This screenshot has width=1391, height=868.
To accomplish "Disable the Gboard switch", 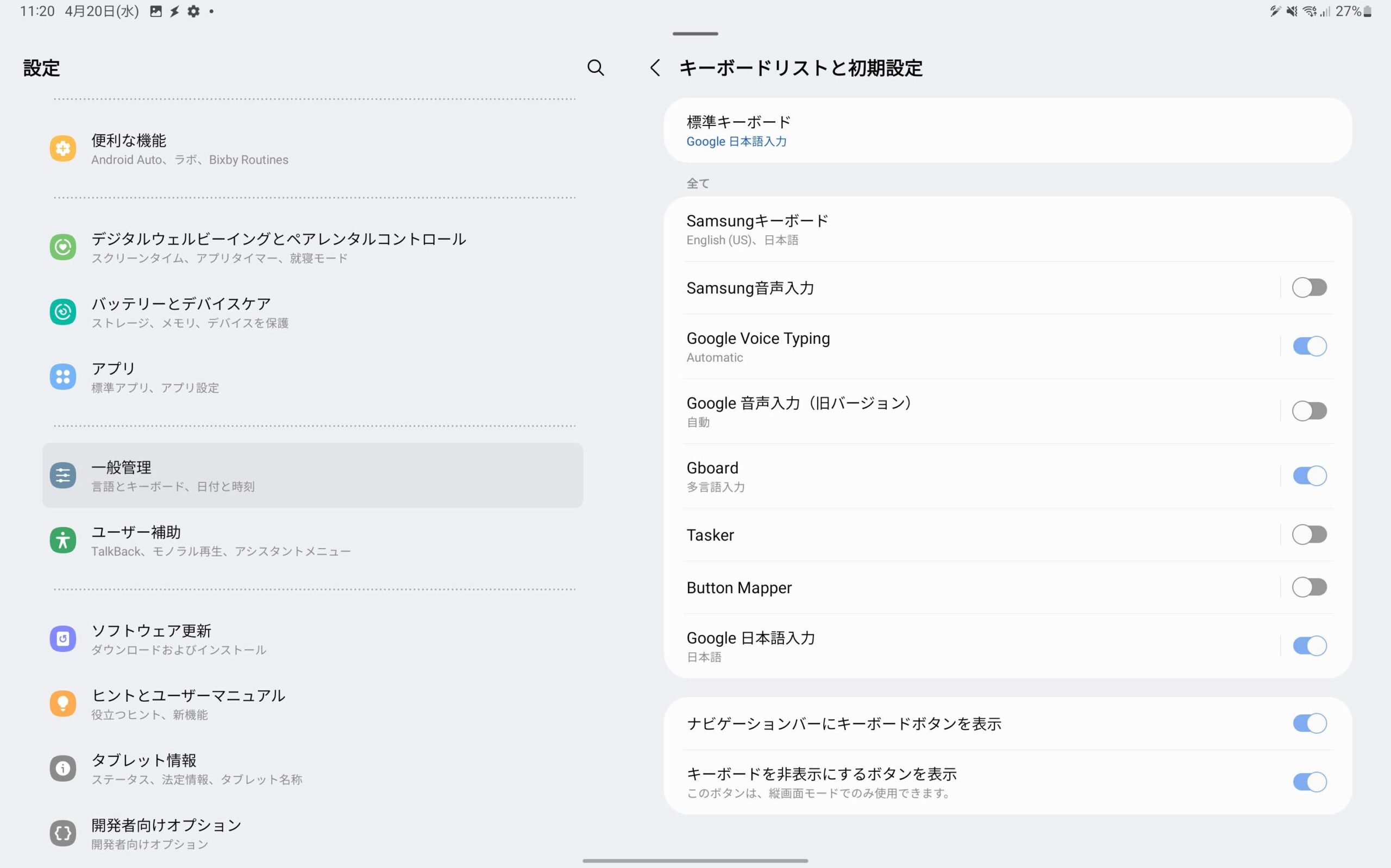I will (x=1309, y=476).
